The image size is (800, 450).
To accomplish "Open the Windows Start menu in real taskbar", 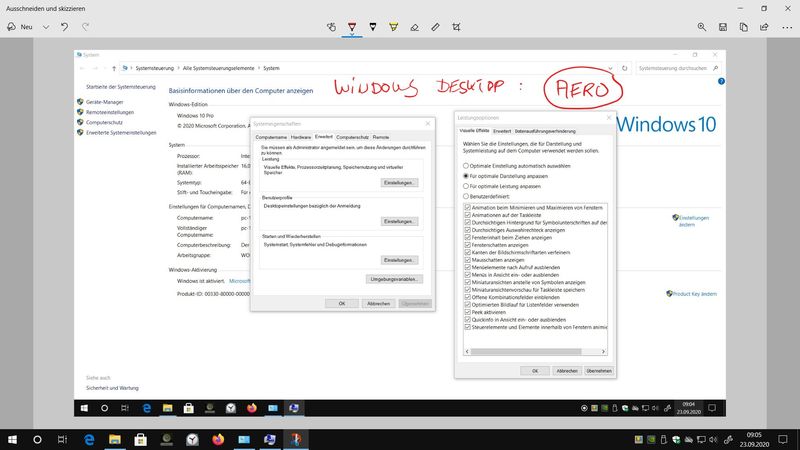I will click(12, 439).
